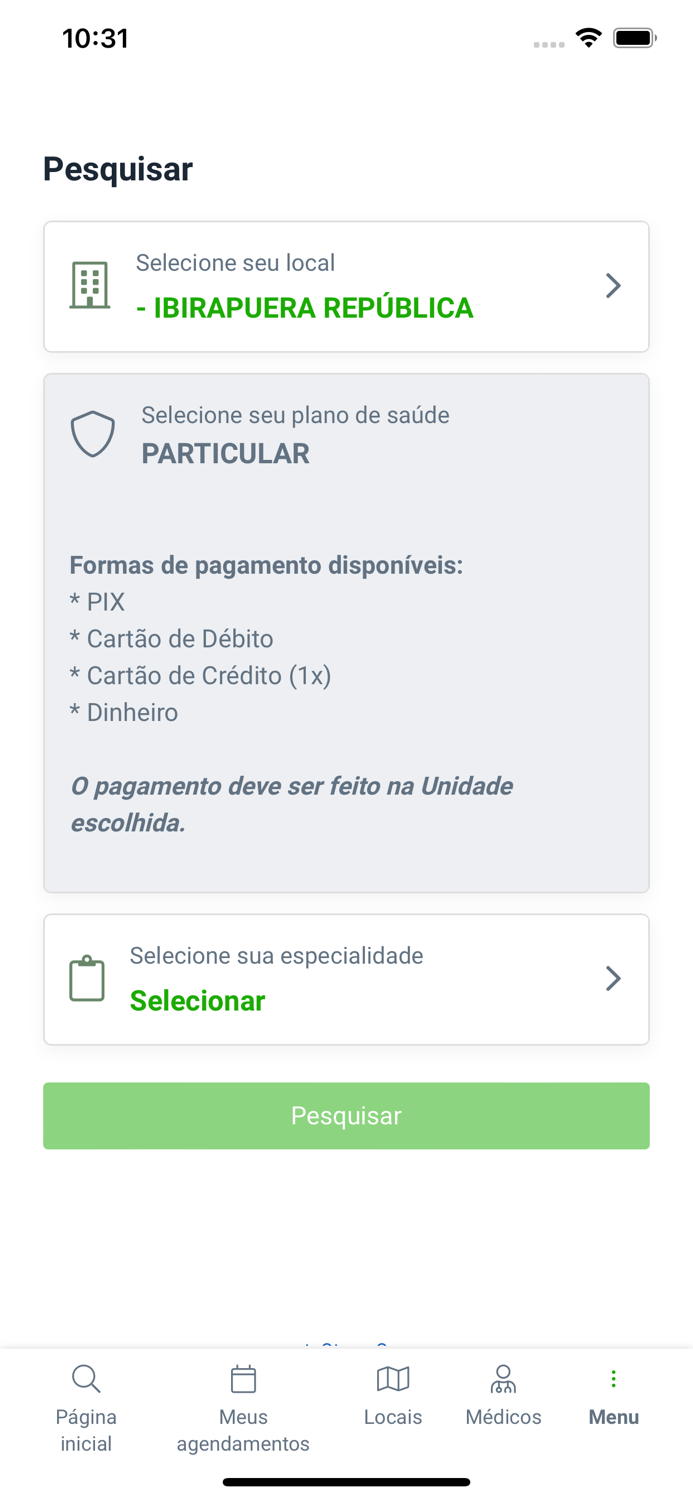Switch to the Meus agendamentos tab

243,1405
